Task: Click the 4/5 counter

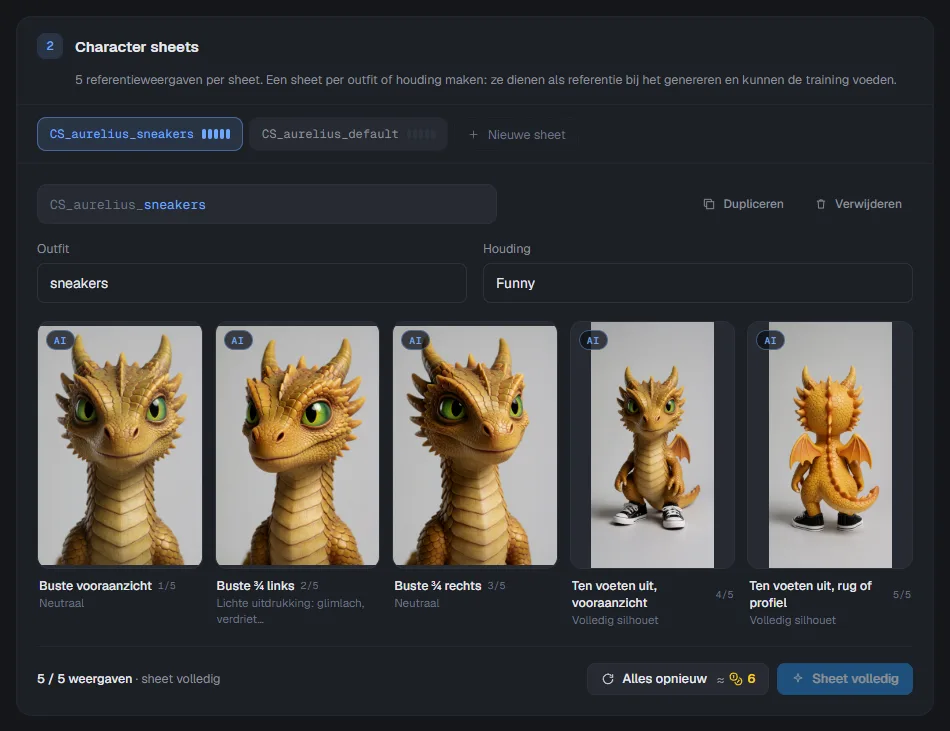Action: tap(724, 595)
